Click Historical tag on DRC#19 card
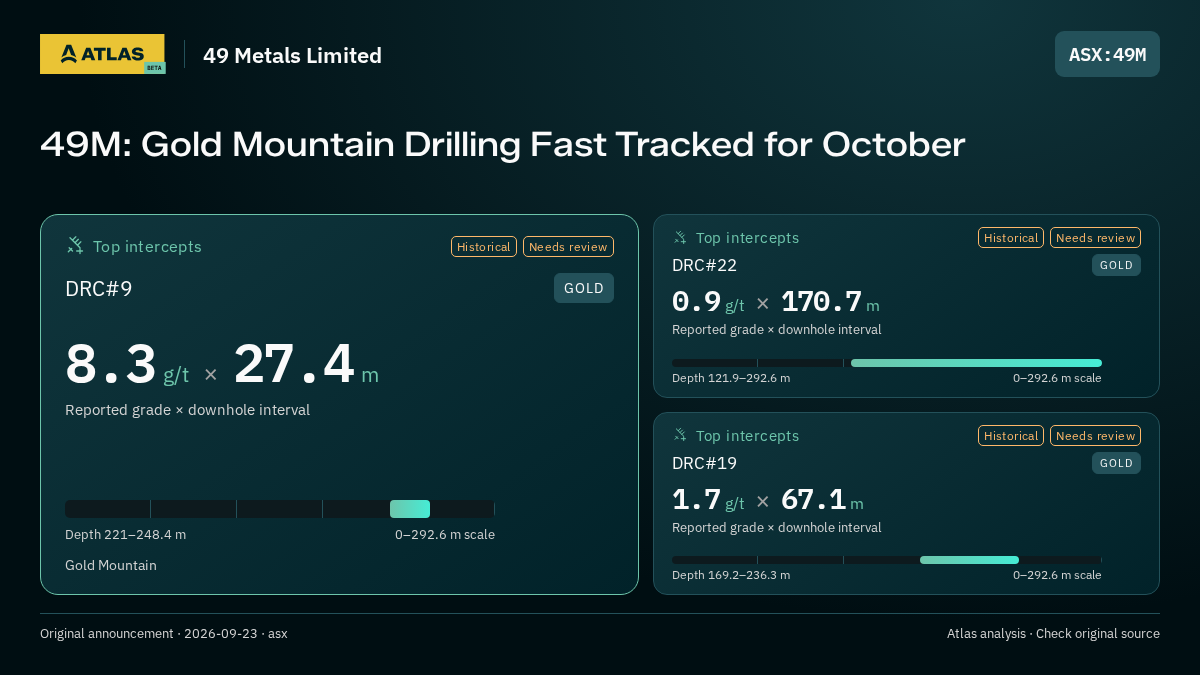The image size is (1200, 675). (1011, 436)
